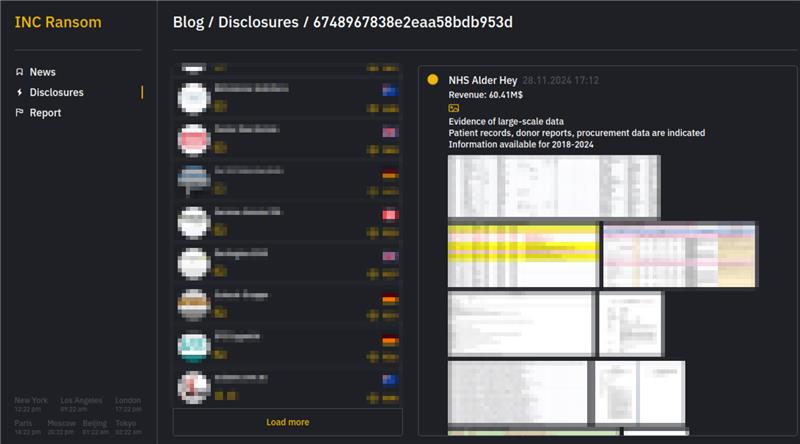Screen dimensions: 800x444
Task: Click the Tokyo clock in the sidebar footer
Action: tap(128, 428)
